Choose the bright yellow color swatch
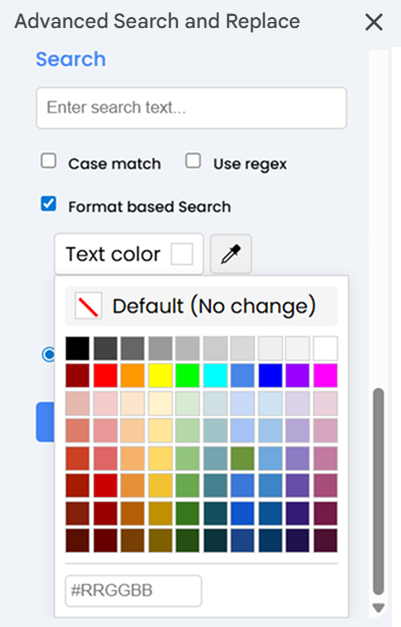The width and height of the screenshot is (401, 627). coord(160,375)
